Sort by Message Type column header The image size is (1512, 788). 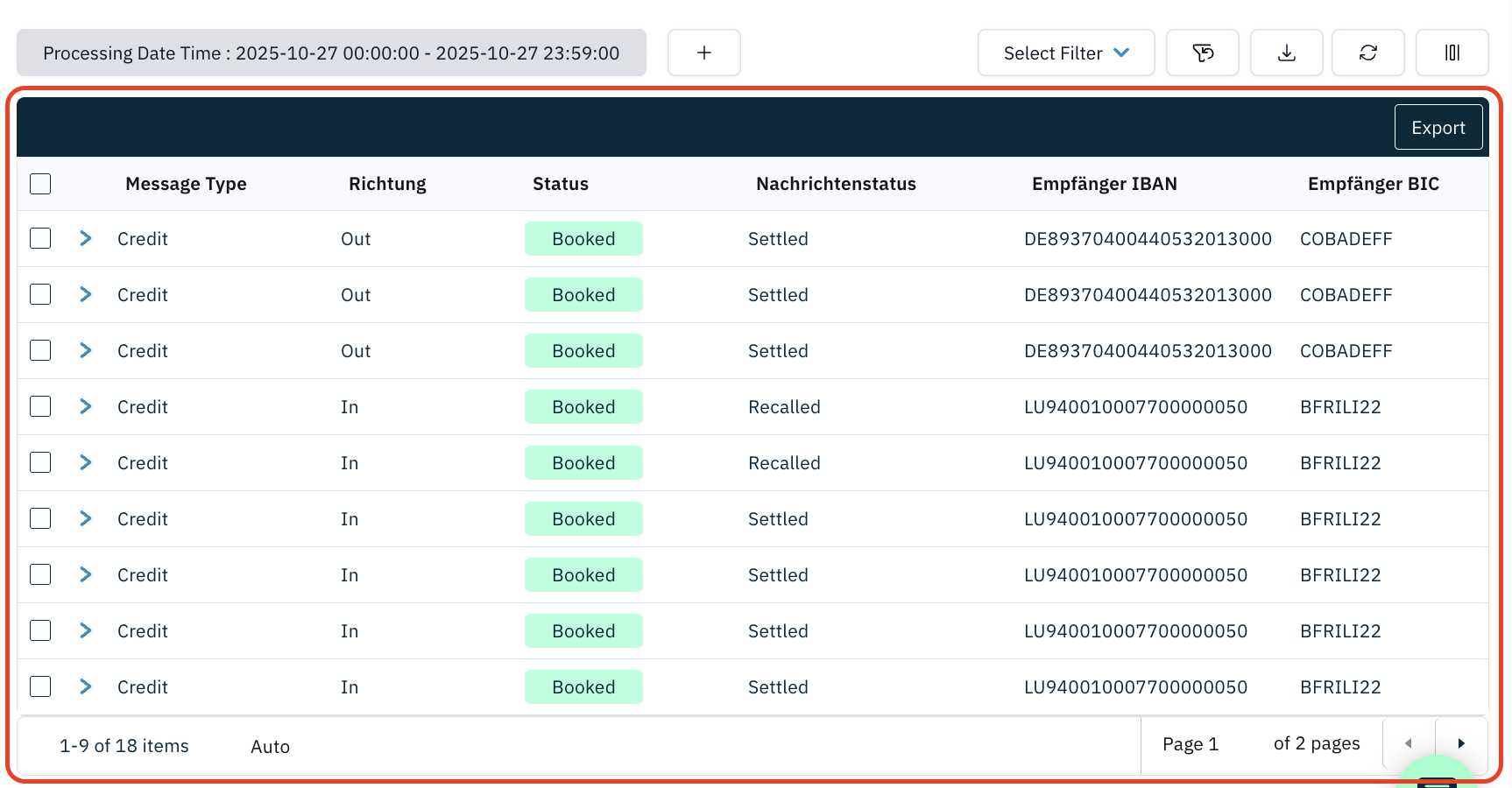coord(186,184)
